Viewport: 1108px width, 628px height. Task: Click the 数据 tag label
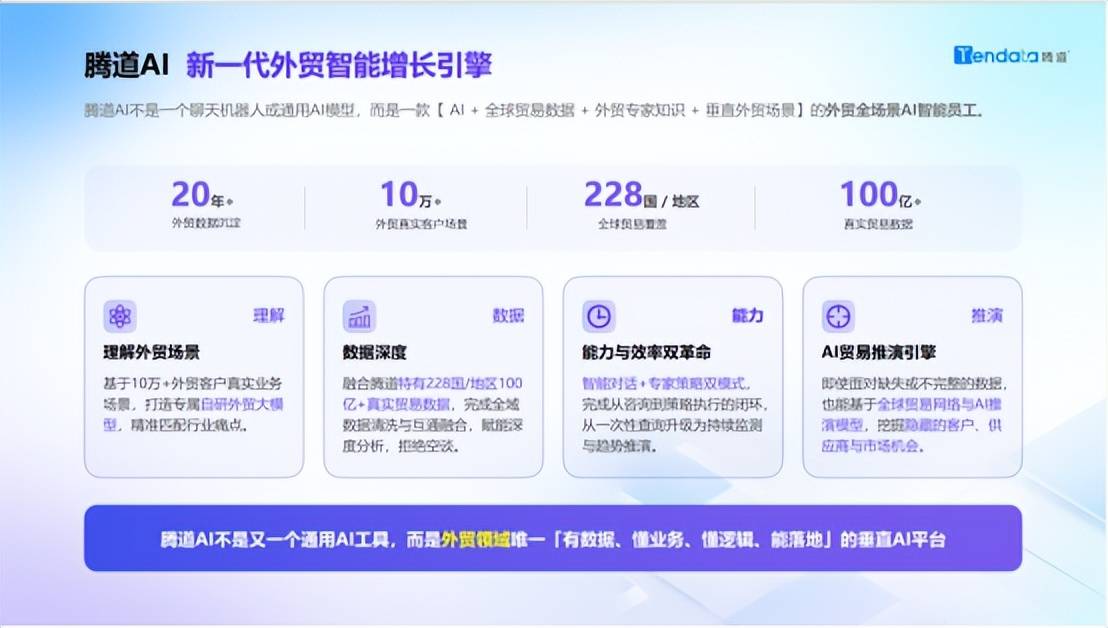tap(509, 316)
